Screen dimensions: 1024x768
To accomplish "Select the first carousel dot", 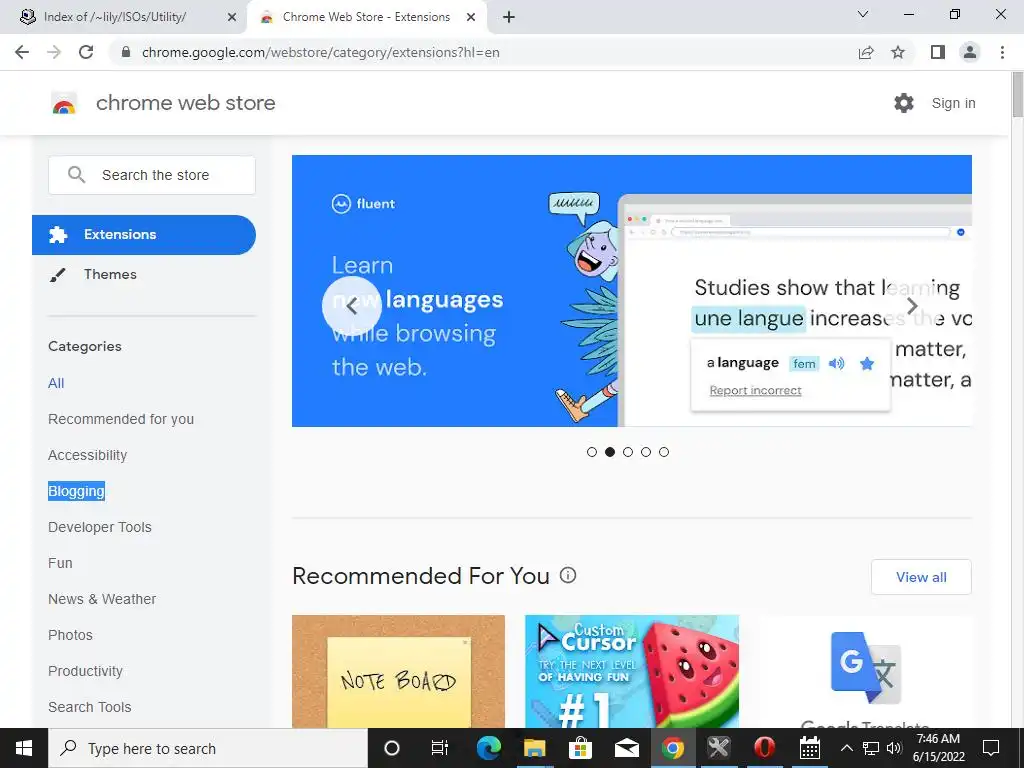I will point(592,452).
